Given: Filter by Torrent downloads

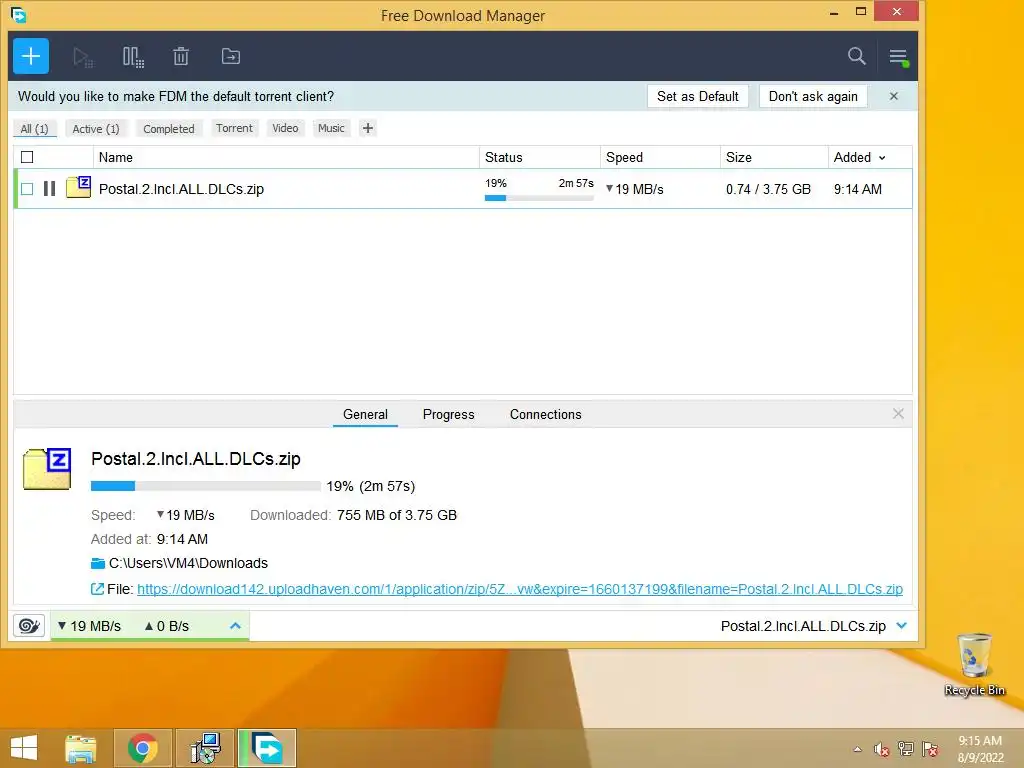Looking at the screenshot, I should tap(234, 128).
